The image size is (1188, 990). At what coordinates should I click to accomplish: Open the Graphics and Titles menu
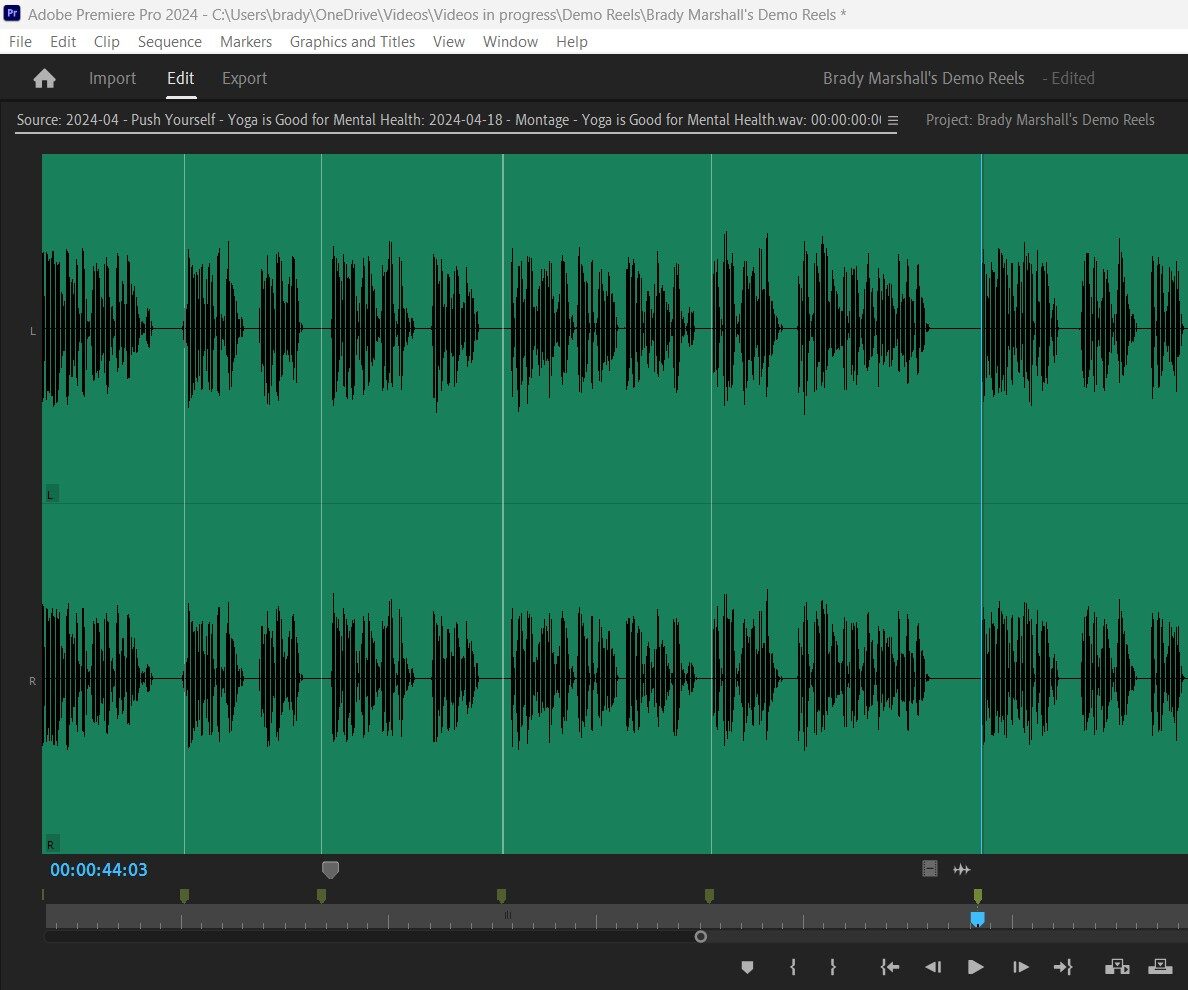[352, 42]
